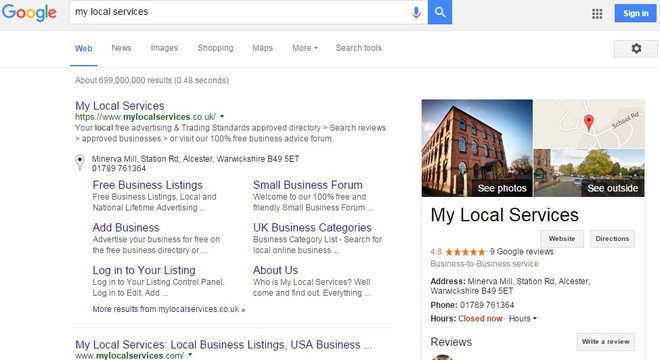The image size is (660, 360).
Task: Click the five star rating icons
Action: click(465, 252)
